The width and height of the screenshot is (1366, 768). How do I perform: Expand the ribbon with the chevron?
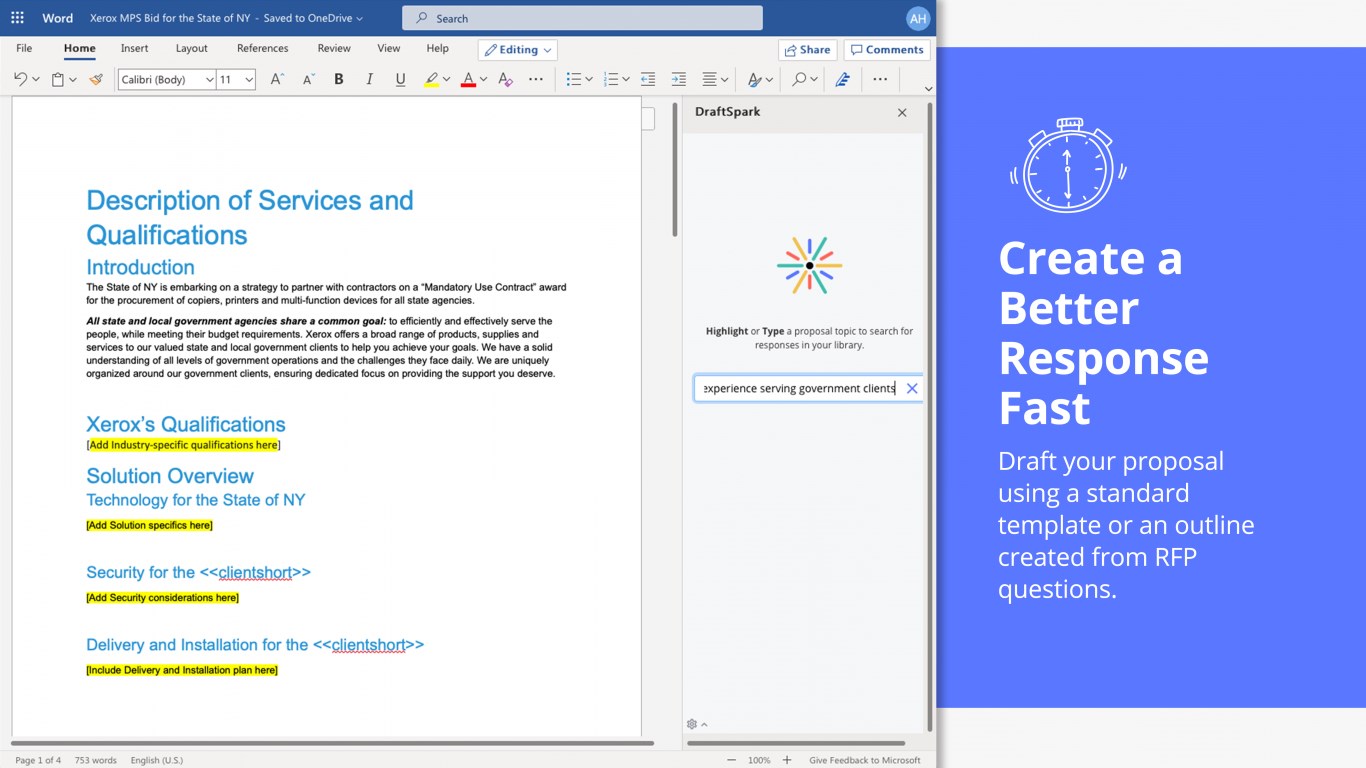point(928,89)
